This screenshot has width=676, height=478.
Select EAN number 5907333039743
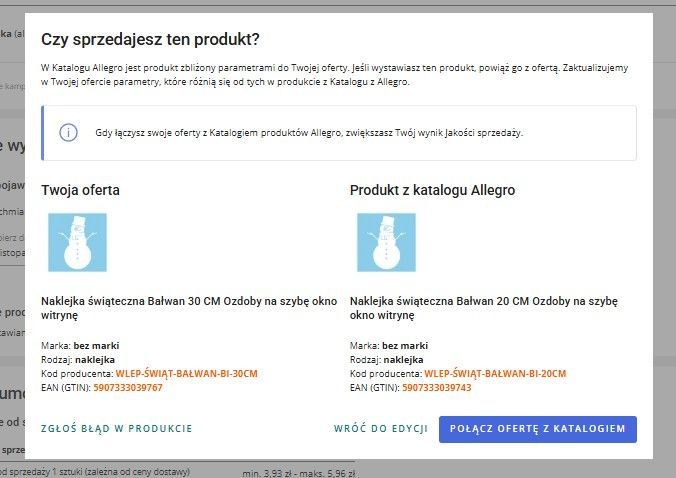[x=436, y=387]
